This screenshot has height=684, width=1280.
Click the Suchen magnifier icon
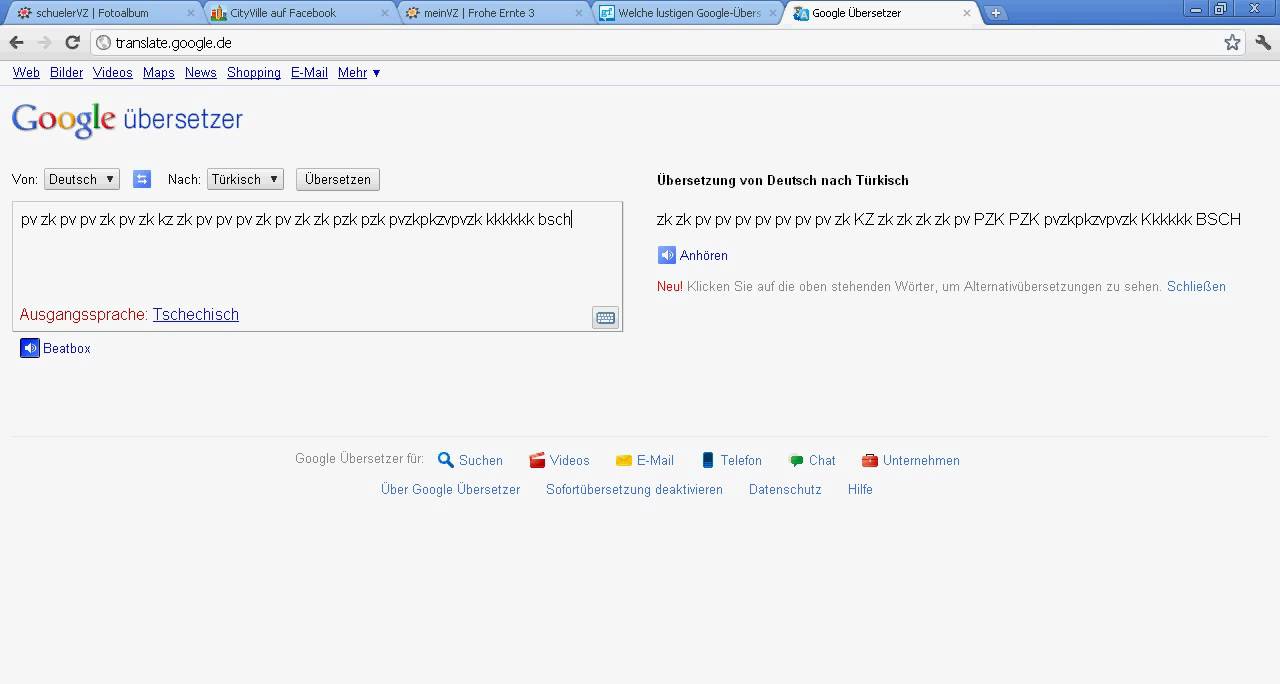tap(446, 460)
